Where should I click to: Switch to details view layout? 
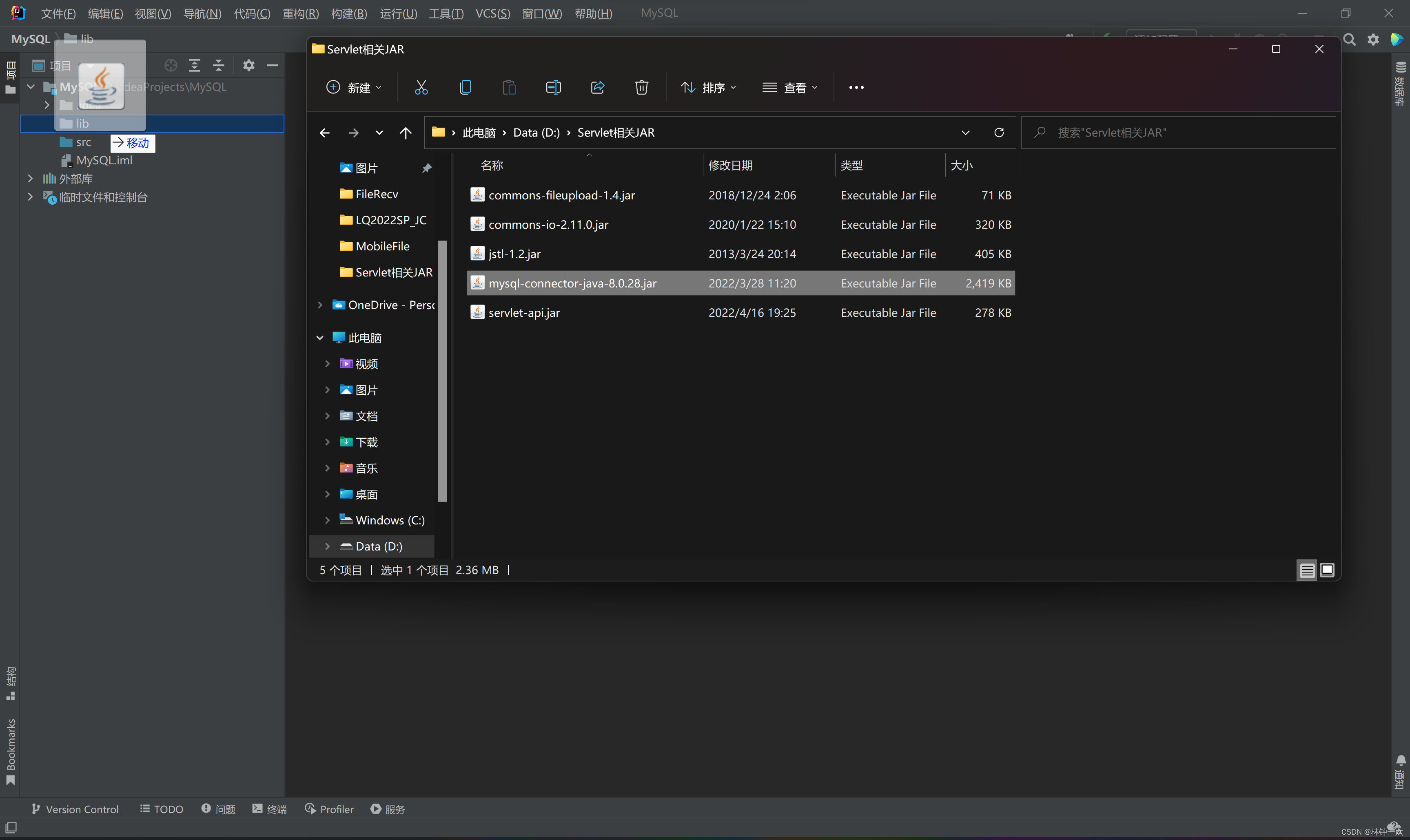tap(1306, 570)
